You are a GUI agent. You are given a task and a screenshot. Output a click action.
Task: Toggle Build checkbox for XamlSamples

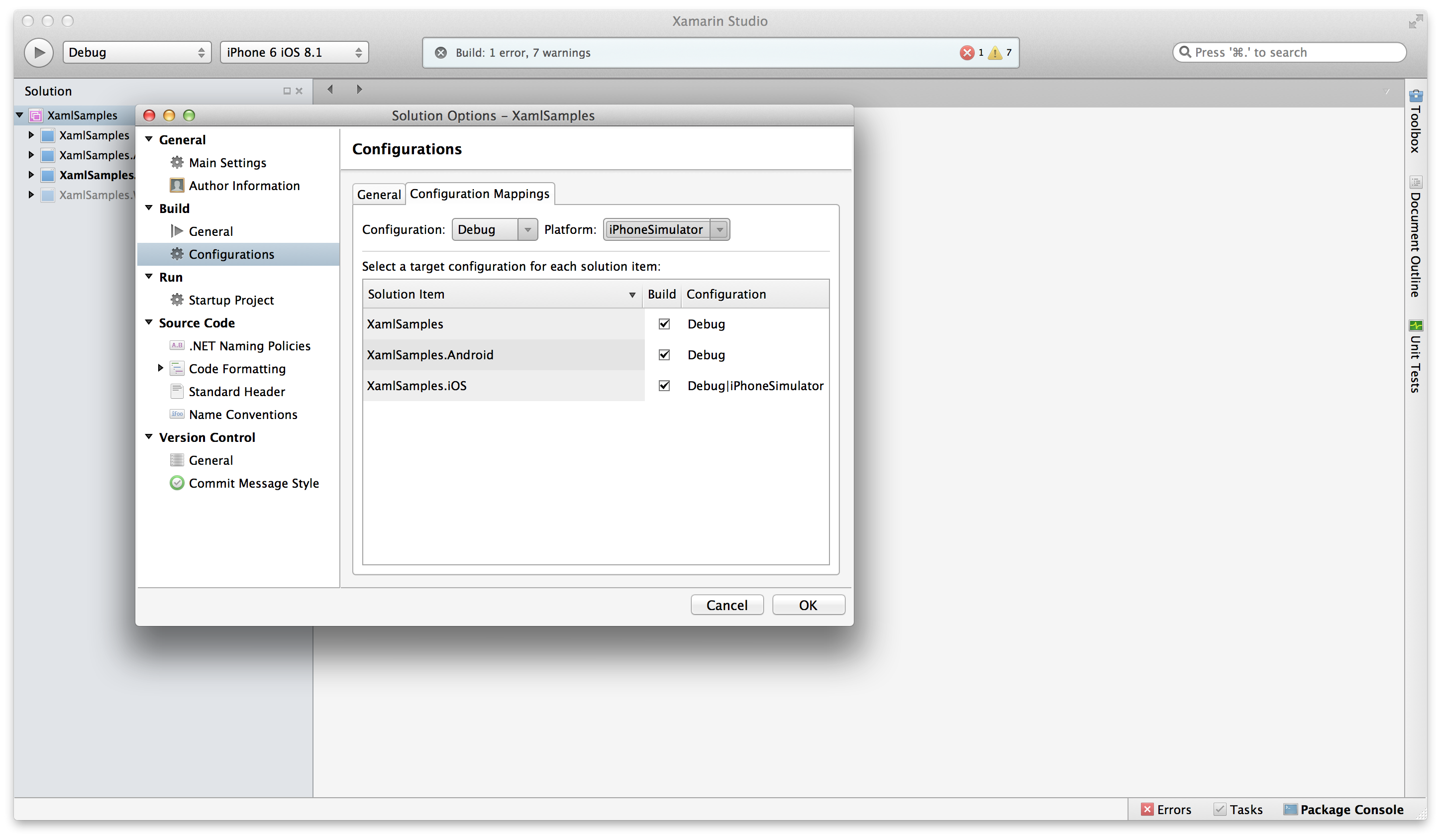(x=663, y=323)
